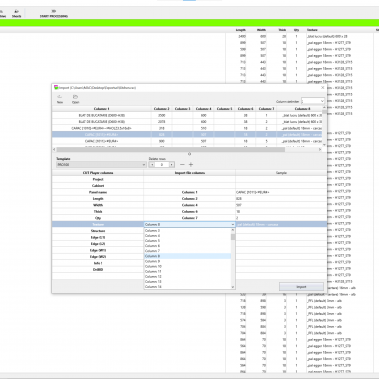Click the Delete rows number field
379x379 pixels.
[x=162, y=165]
